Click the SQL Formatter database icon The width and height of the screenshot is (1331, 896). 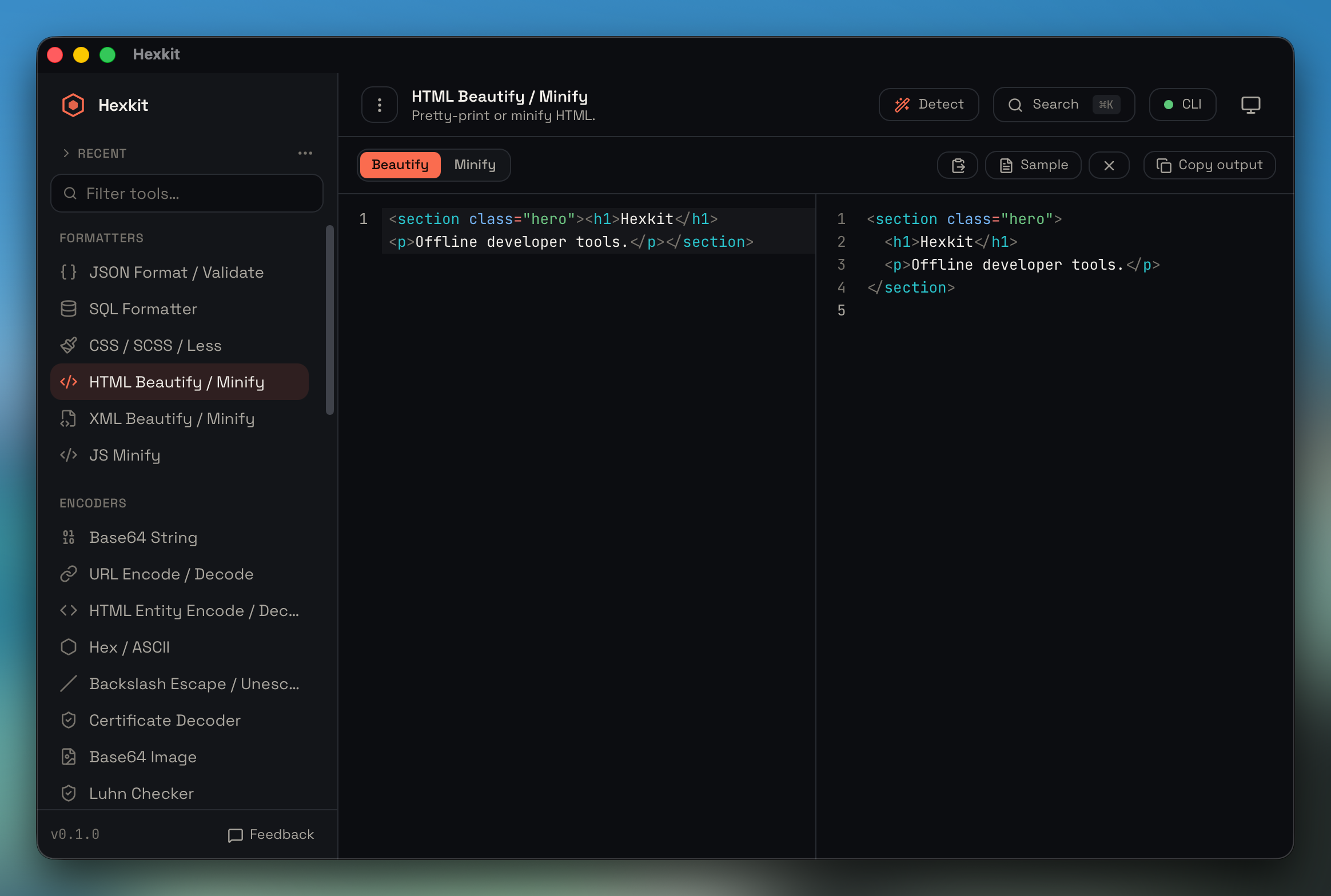tap(69, 309)
